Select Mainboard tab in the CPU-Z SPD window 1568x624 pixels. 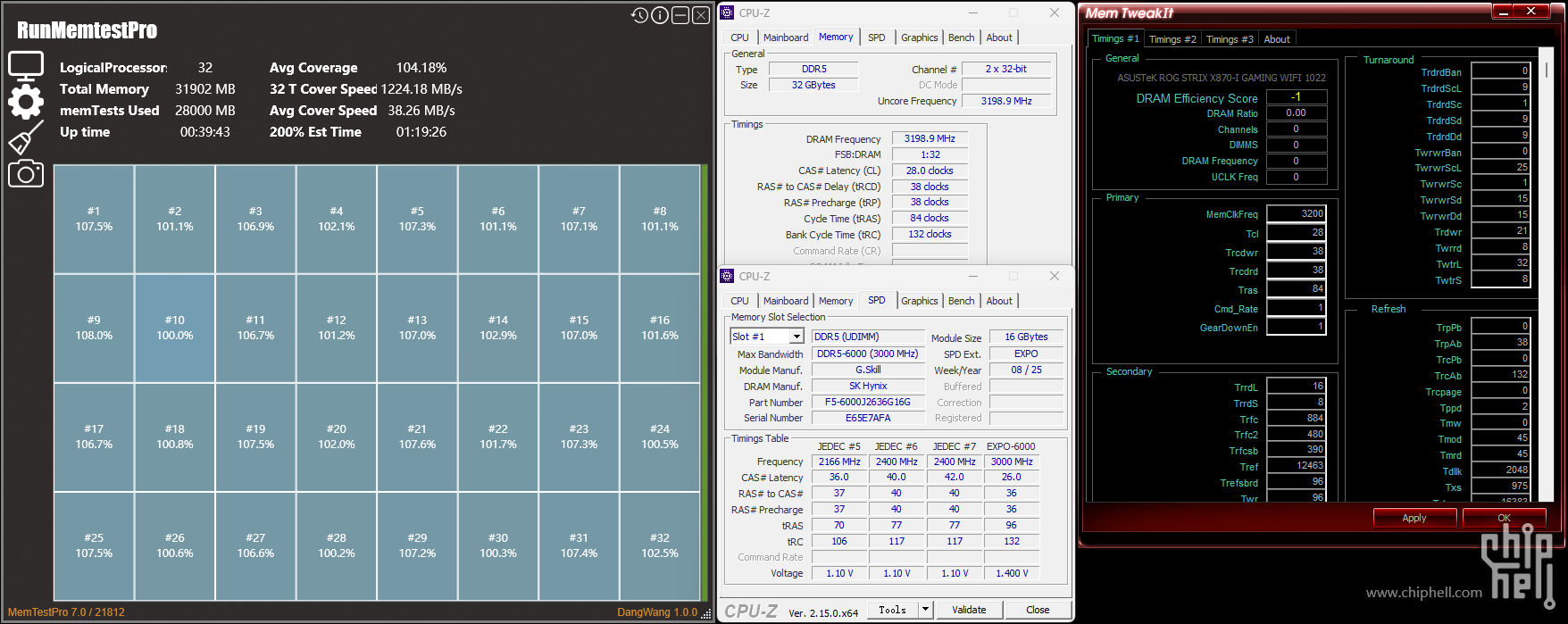786,301
